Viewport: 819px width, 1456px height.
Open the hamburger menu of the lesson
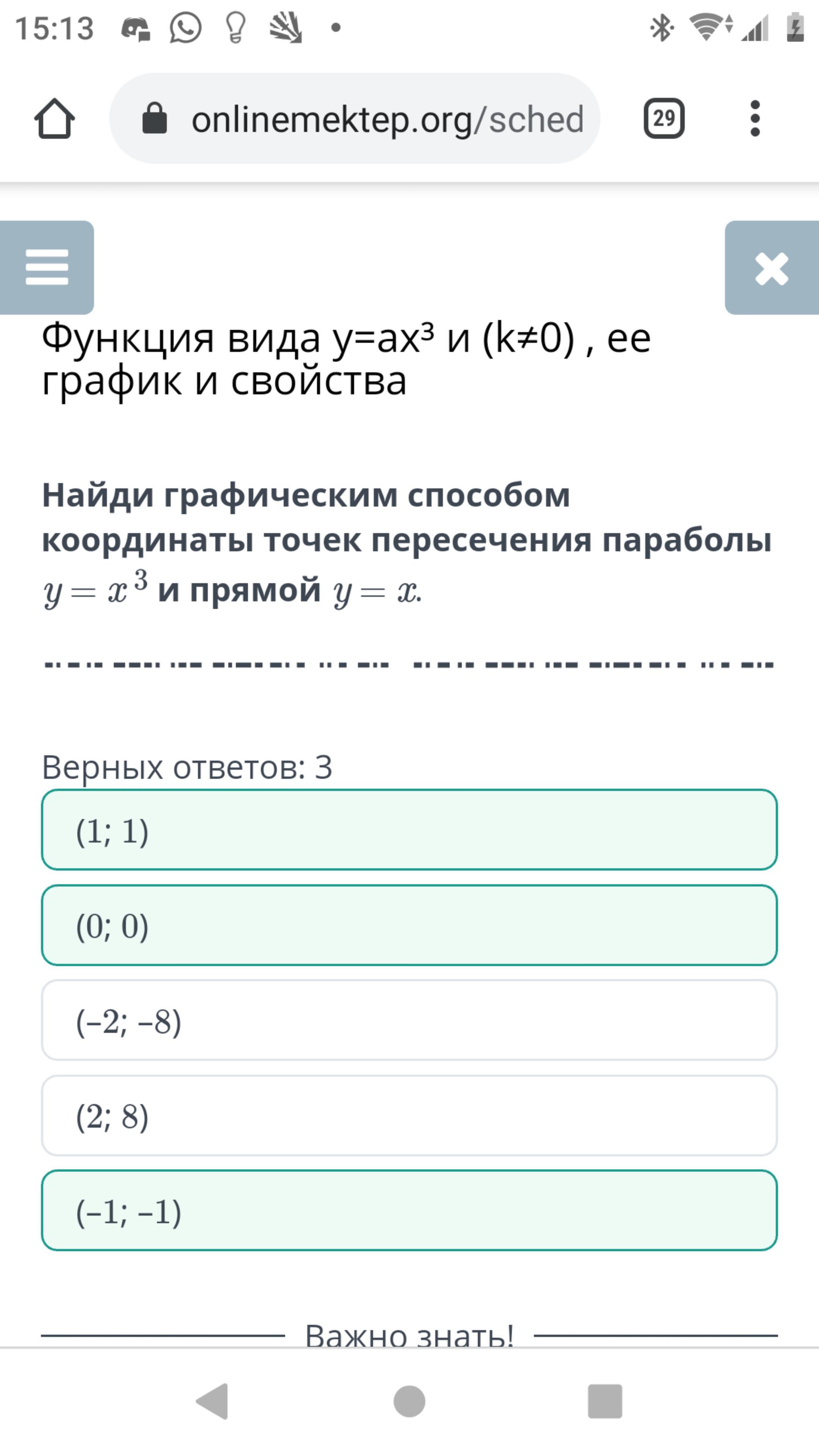[x=47, y=267]
